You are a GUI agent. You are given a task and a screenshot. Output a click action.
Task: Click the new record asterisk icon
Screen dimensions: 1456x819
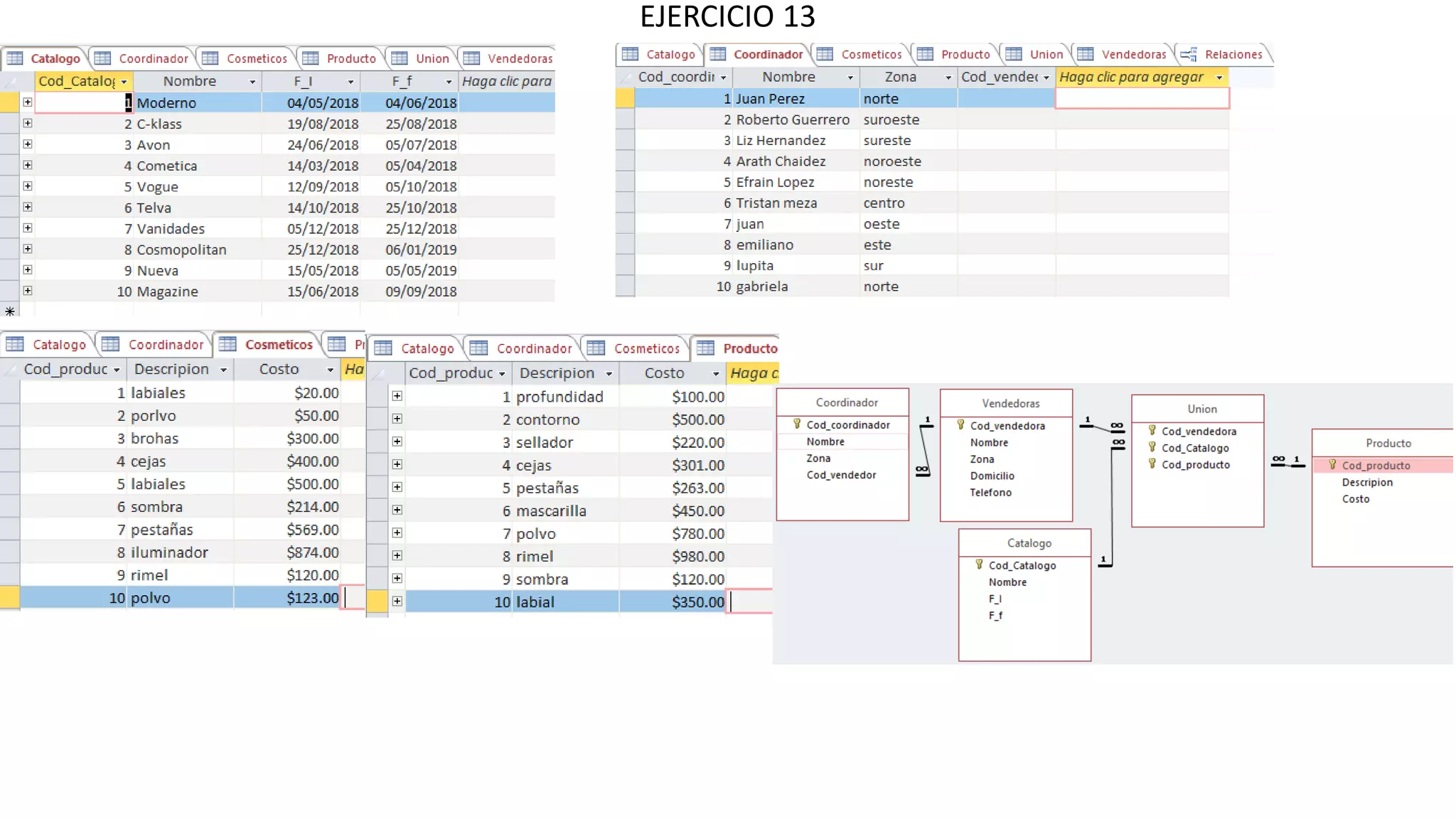click(x=10, y=311)
